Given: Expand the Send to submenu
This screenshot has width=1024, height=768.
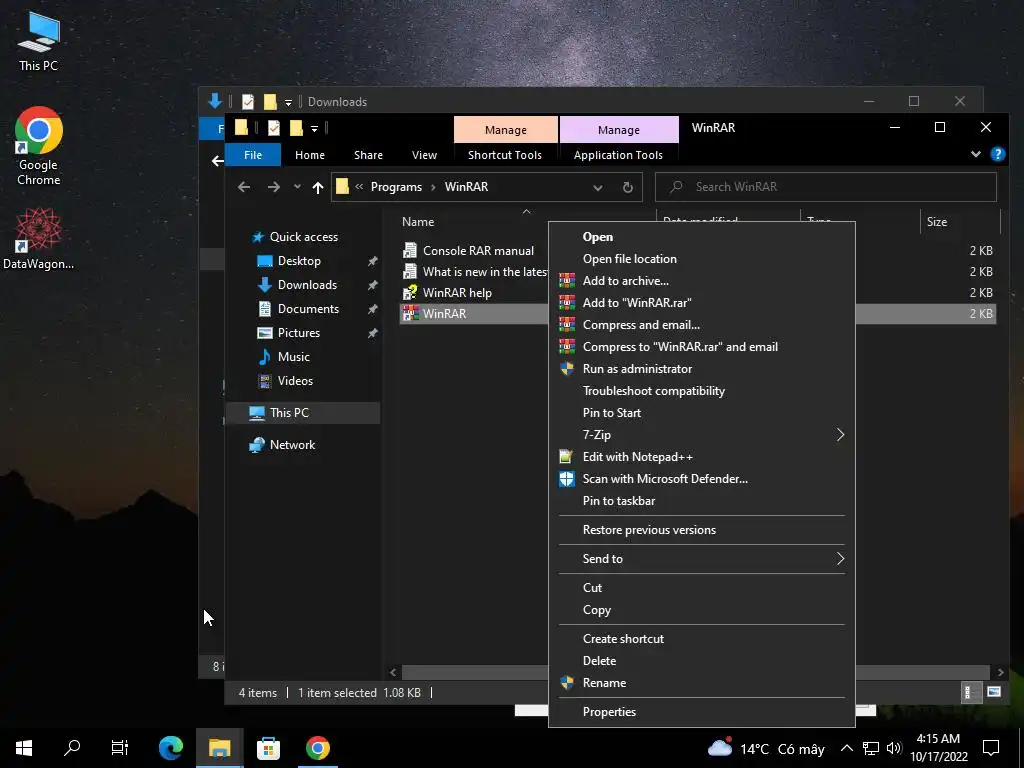Looking at the screenshot, I should [x=840, y=559].
